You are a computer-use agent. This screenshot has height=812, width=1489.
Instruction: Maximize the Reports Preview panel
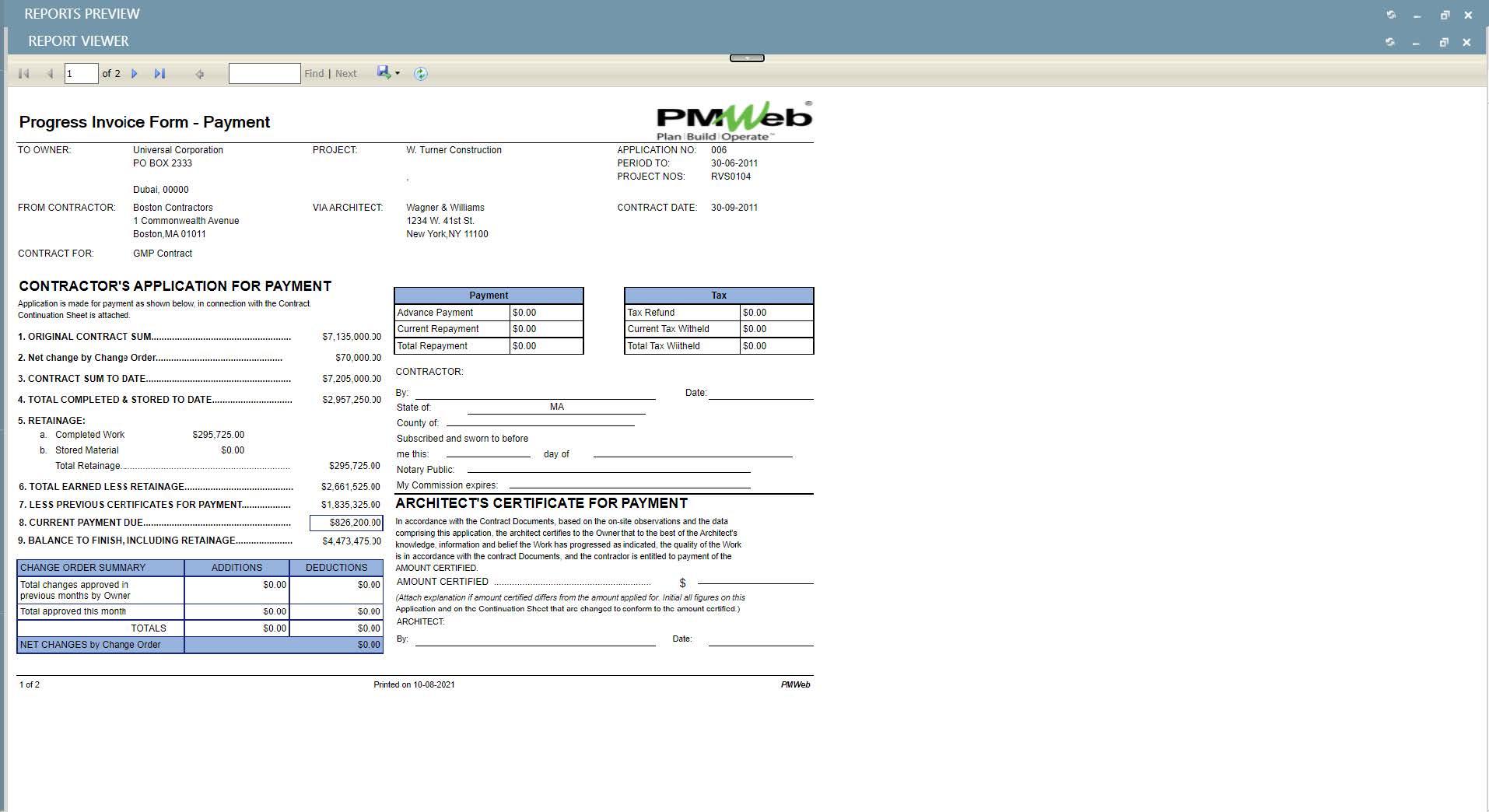pos(1445,15)
